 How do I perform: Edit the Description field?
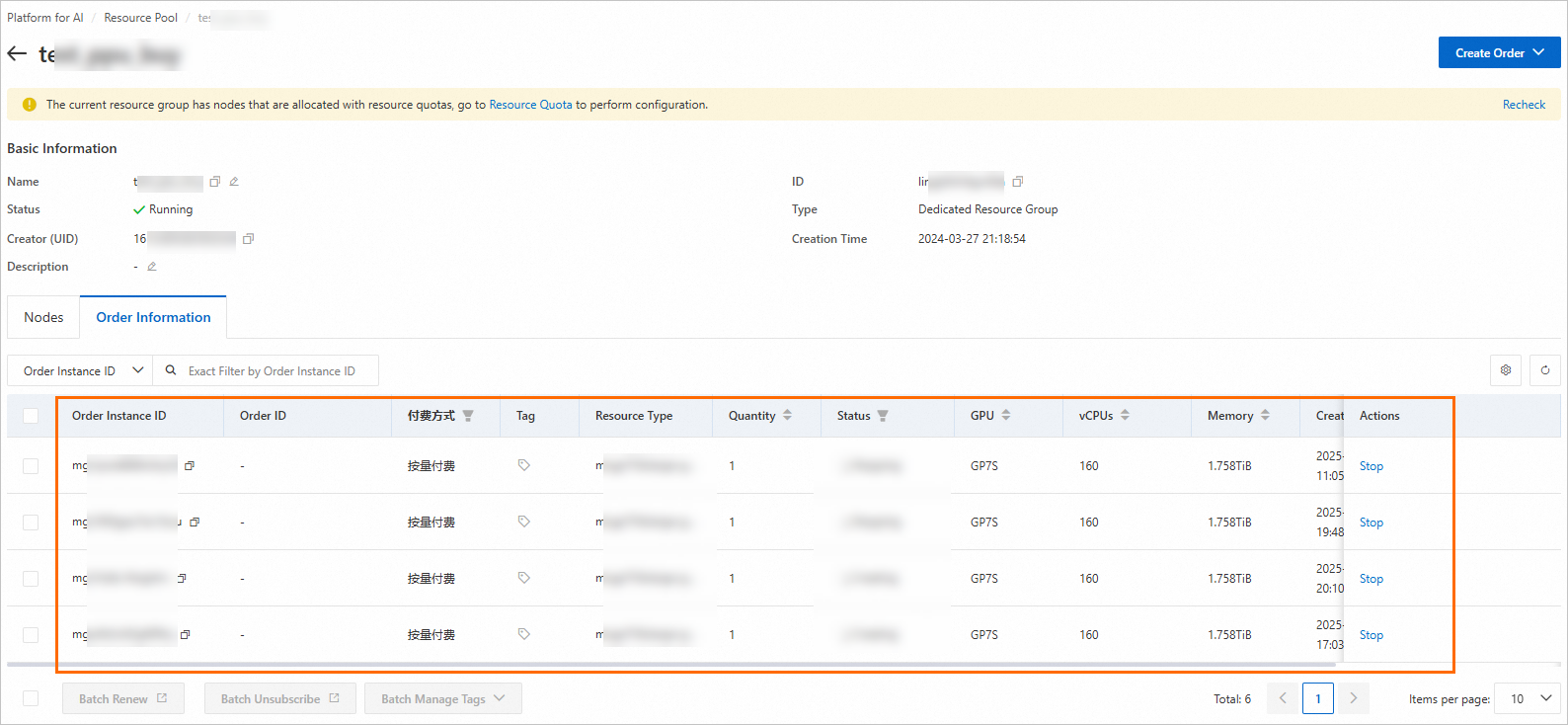tap(152, 267)
